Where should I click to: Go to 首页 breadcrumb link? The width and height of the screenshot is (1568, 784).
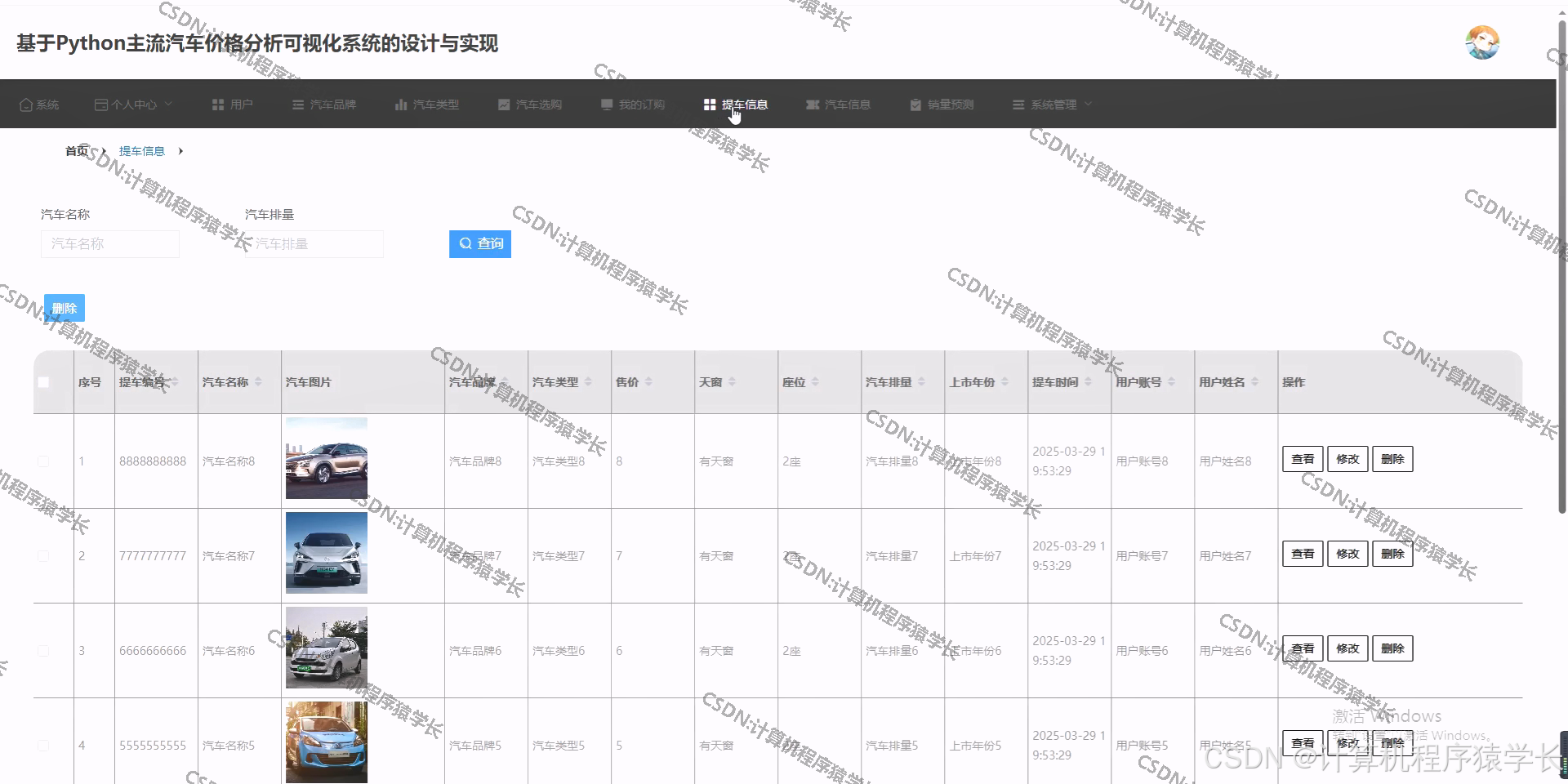77,151
